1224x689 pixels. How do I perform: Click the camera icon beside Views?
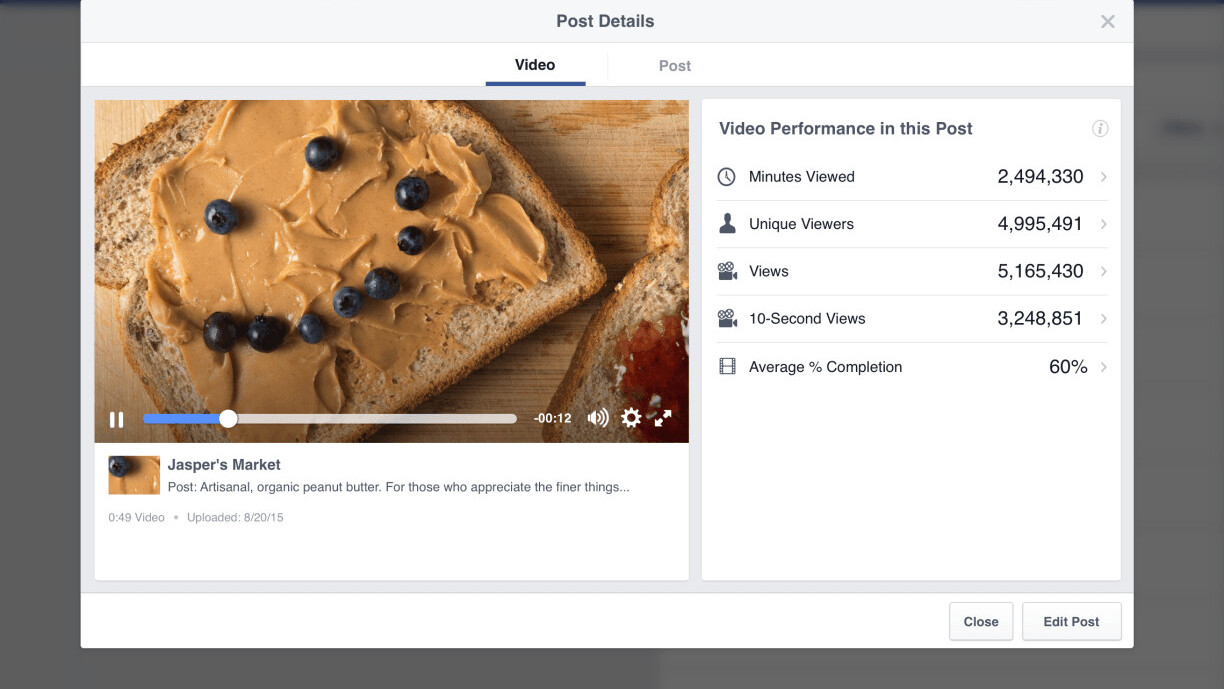pyautogui.click(x=727, y=271)
